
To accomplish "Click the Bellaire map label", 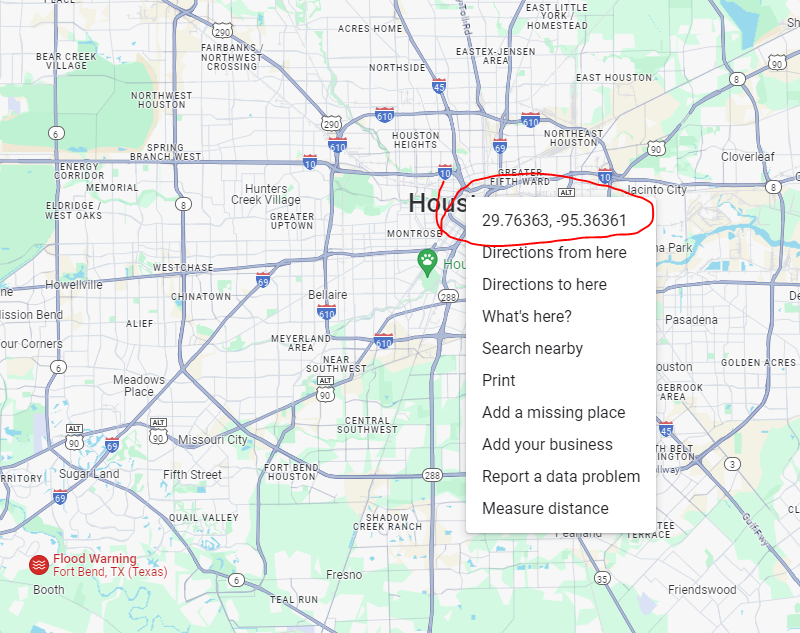I will click(328, 295).
